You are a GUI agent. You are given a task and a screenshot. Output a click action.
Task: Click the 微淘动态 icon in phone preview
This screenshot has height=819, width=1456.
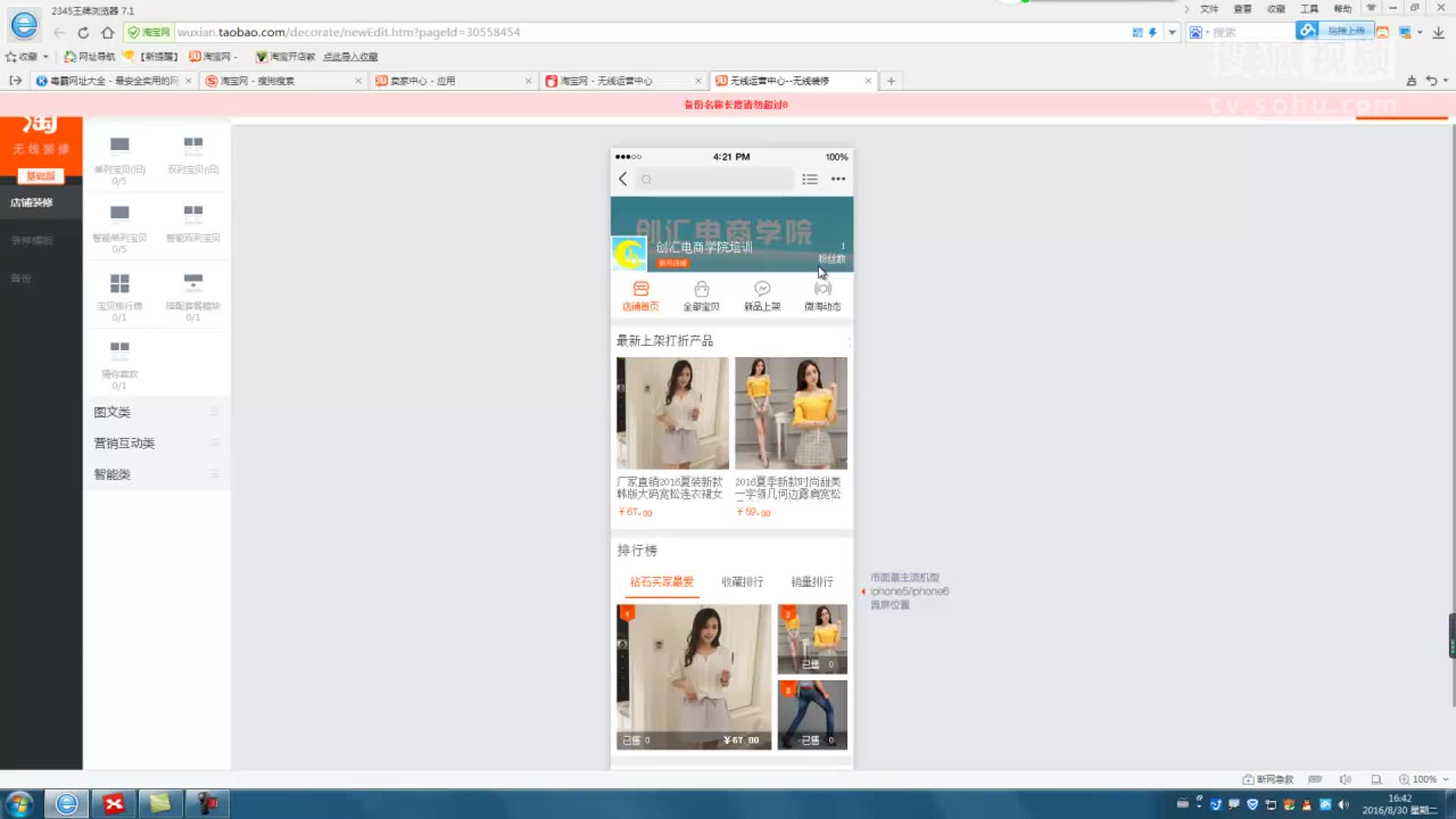pyautogui.click(x=823, y=290)
